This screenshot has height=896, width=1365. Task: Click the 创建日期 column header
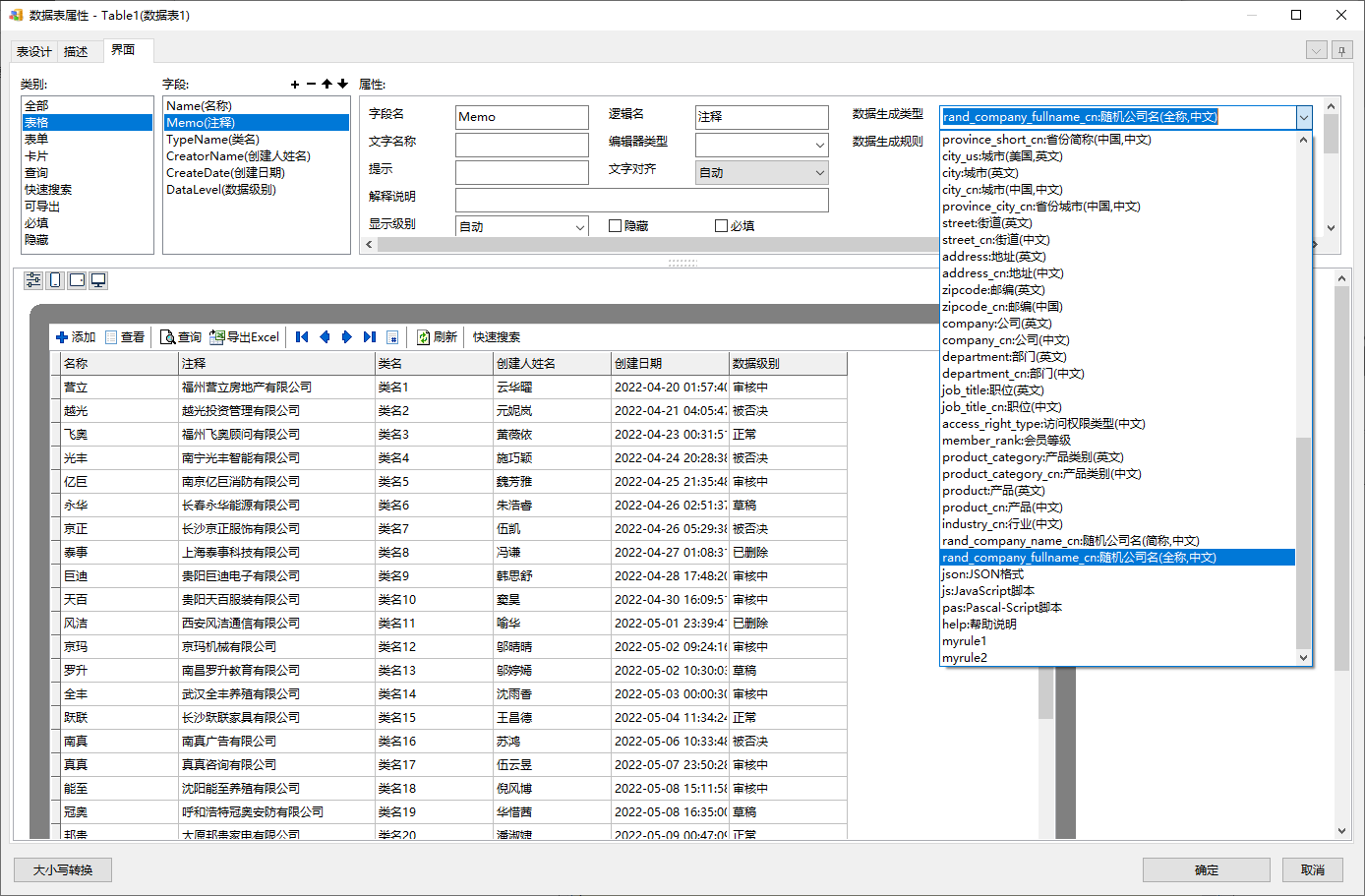pyautogui.click(x=670, y=363)
